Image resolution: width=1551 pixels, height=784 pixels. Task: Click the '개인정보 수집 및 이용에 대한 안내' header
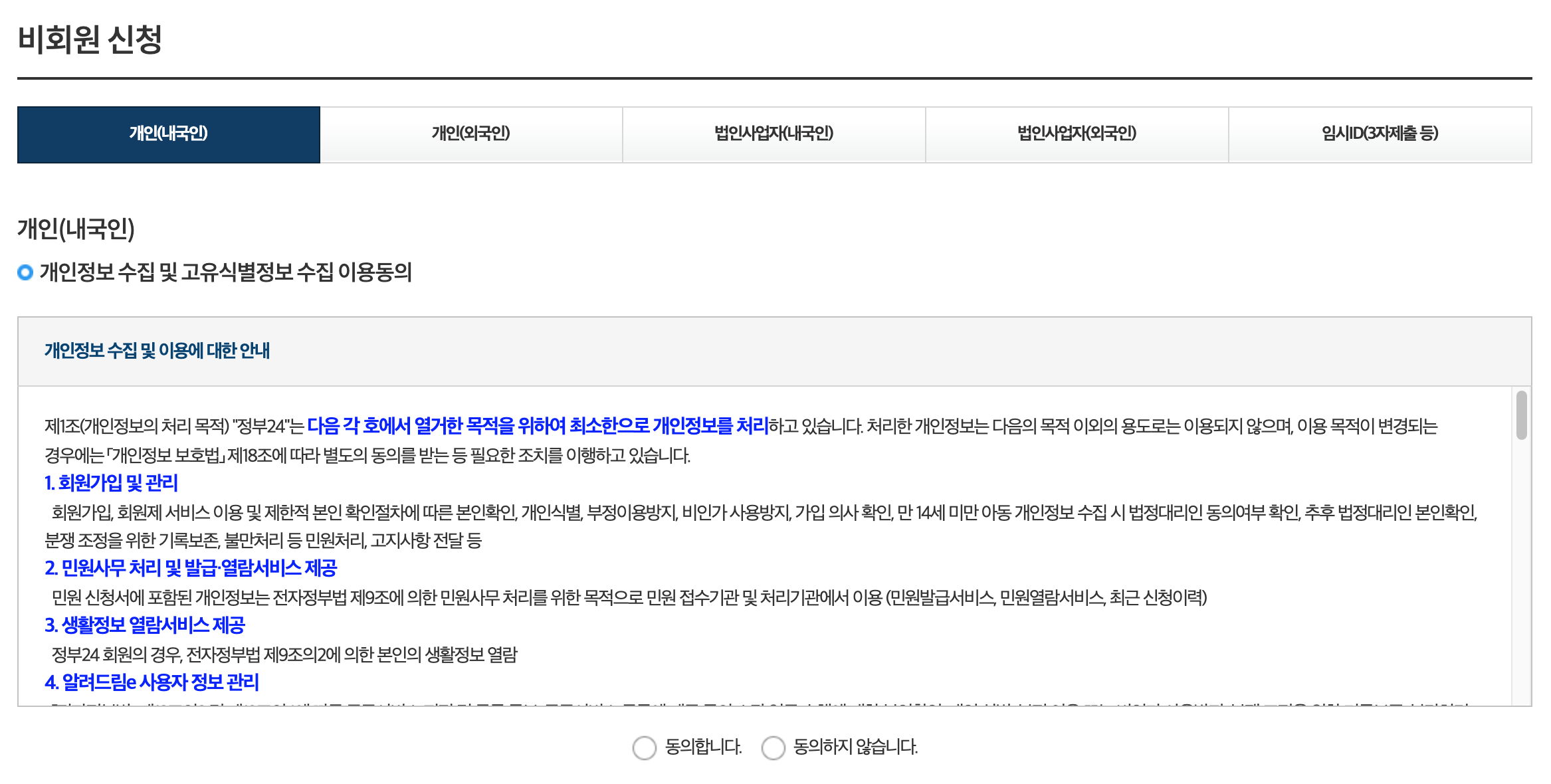click(x=157, y=351)
